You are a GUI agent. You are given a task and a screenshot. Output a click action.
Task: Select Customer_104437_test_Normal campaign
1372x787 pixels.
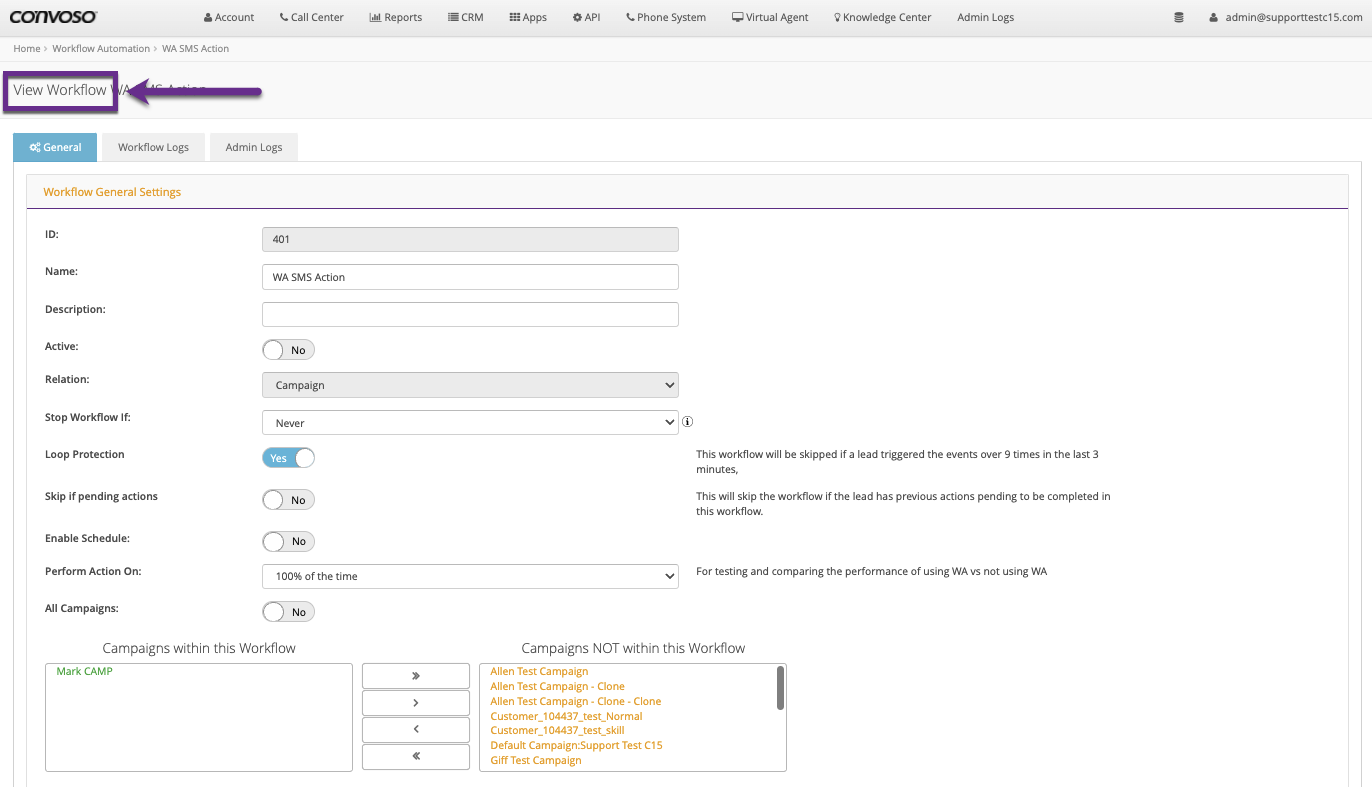pos(566,716)
